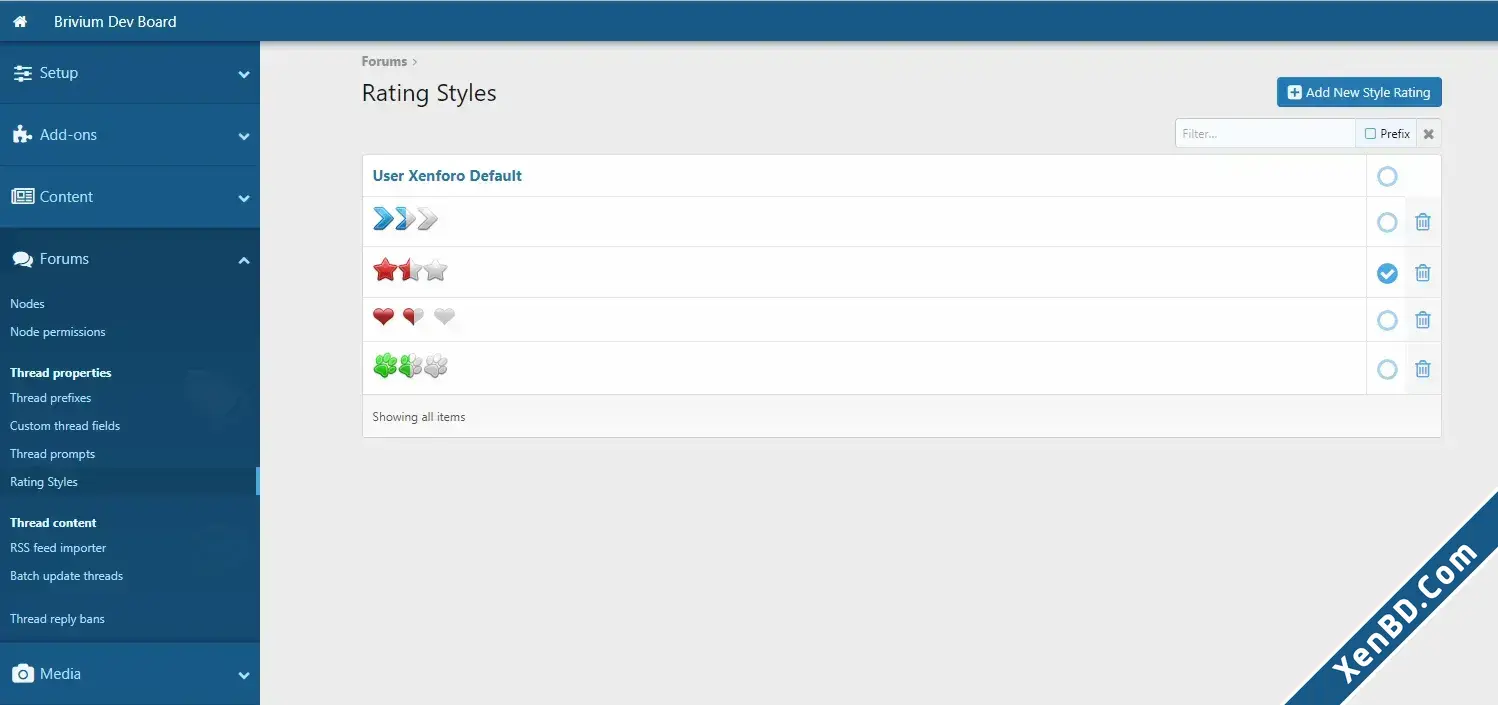This screenshot has width=1498, height=705.
Task: Select the hearts style radio button
Action: point(1387,320)
